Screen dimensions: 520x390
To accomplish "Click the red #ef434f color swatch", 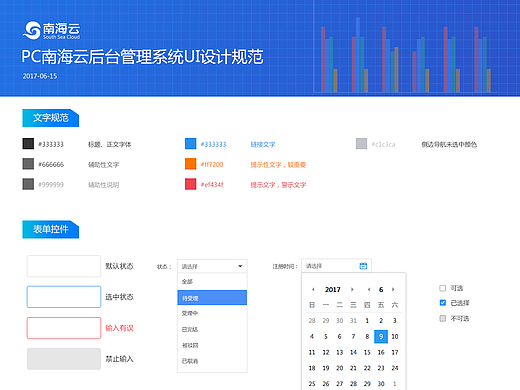I will click(191, 184).
